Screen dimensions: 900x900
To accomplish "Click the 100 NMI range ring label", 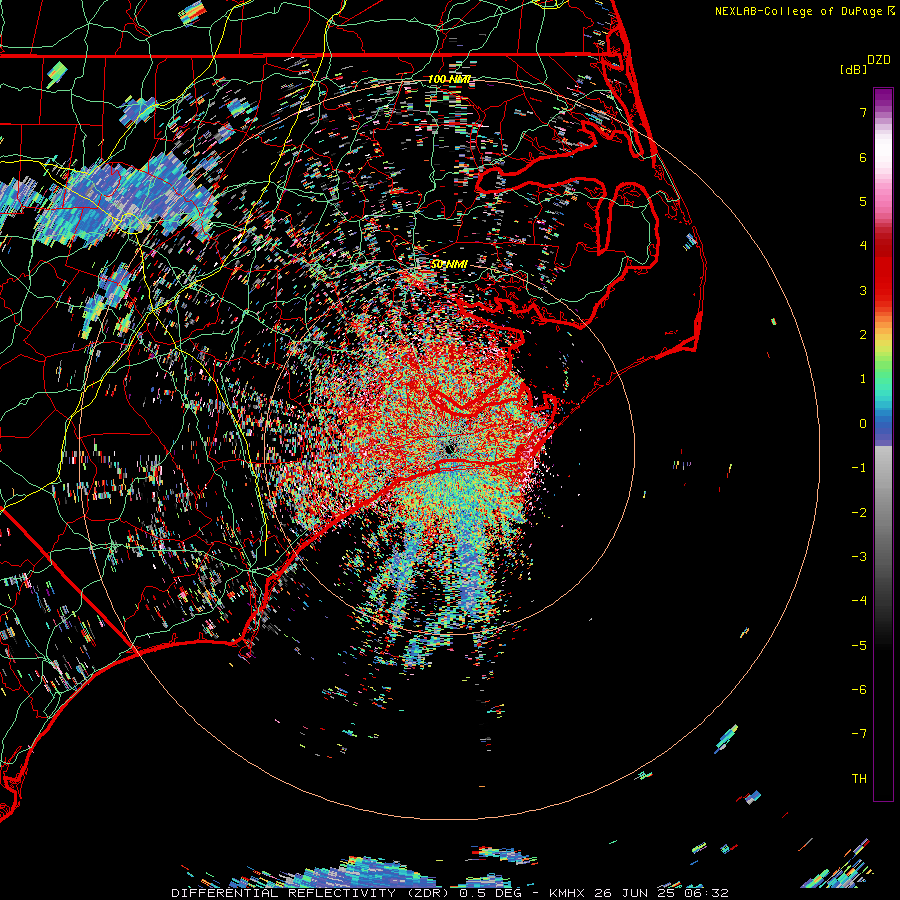I will pos(449,79).
